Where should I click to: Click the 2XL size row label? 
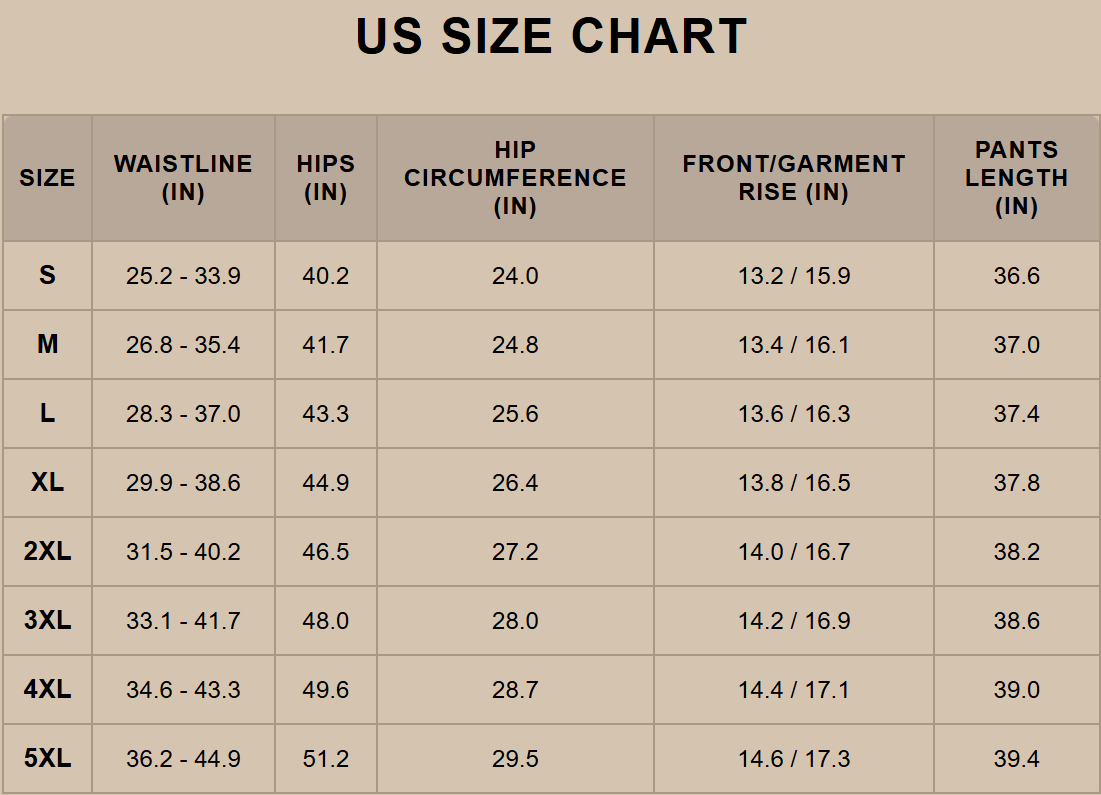(x=47, y=552)
